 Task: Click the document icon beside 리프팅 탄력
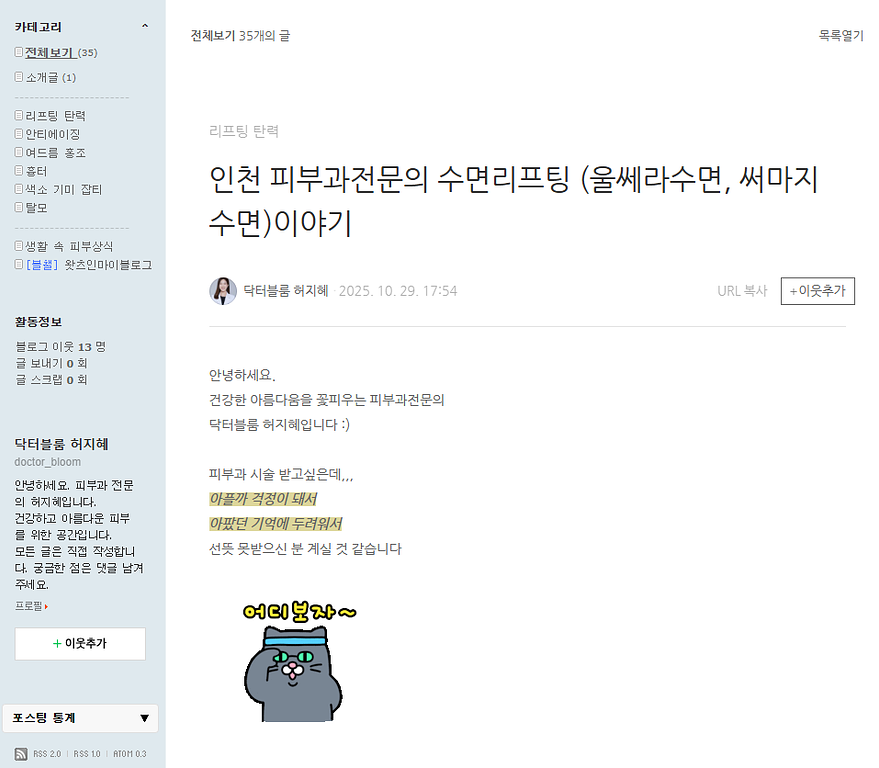point(18,115)
